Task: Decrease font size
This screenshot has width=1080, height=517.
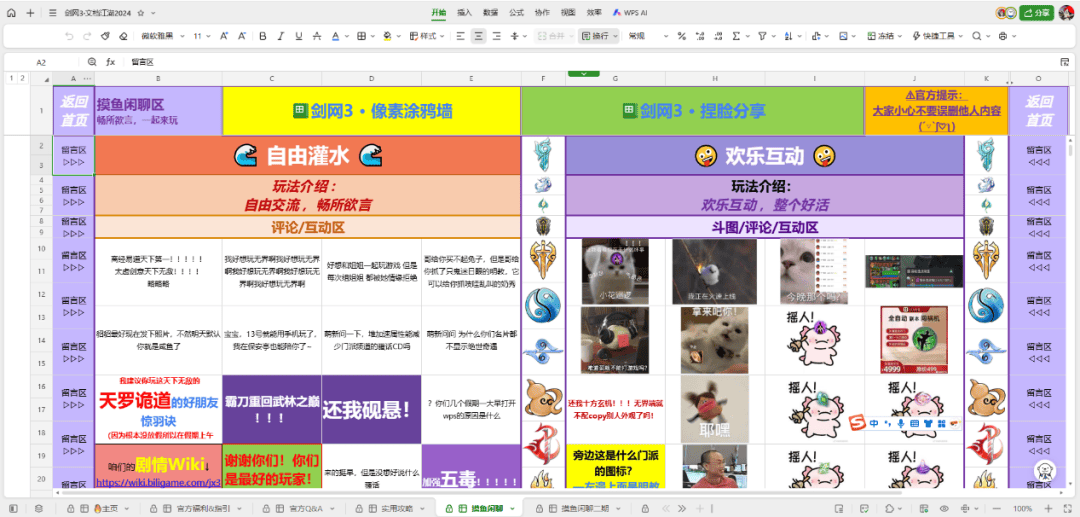Action: click(242, 36)
